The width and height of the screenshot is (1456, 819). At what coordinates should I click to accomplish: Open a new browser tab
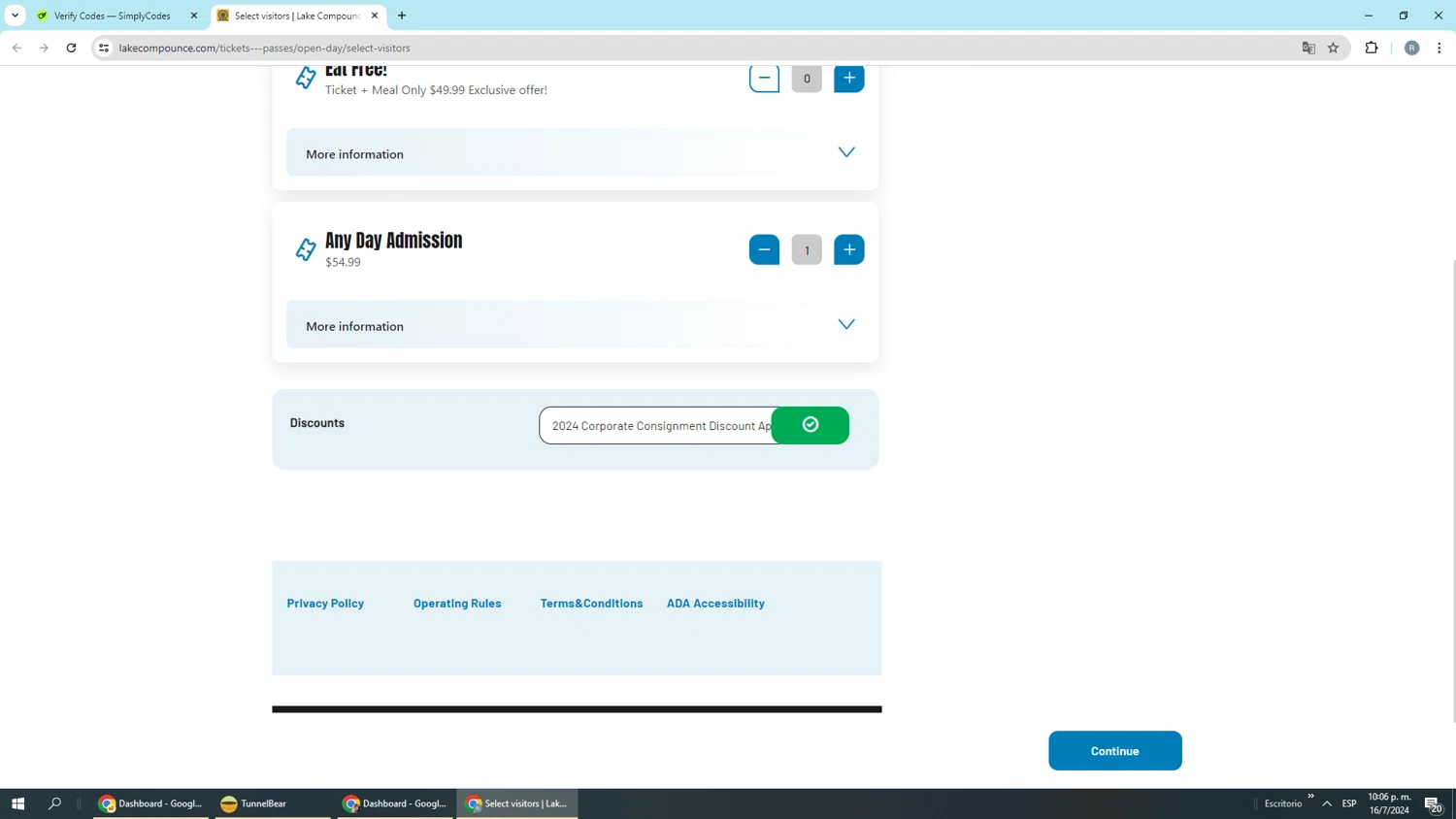pyautogui.click(x=402, y=16)
